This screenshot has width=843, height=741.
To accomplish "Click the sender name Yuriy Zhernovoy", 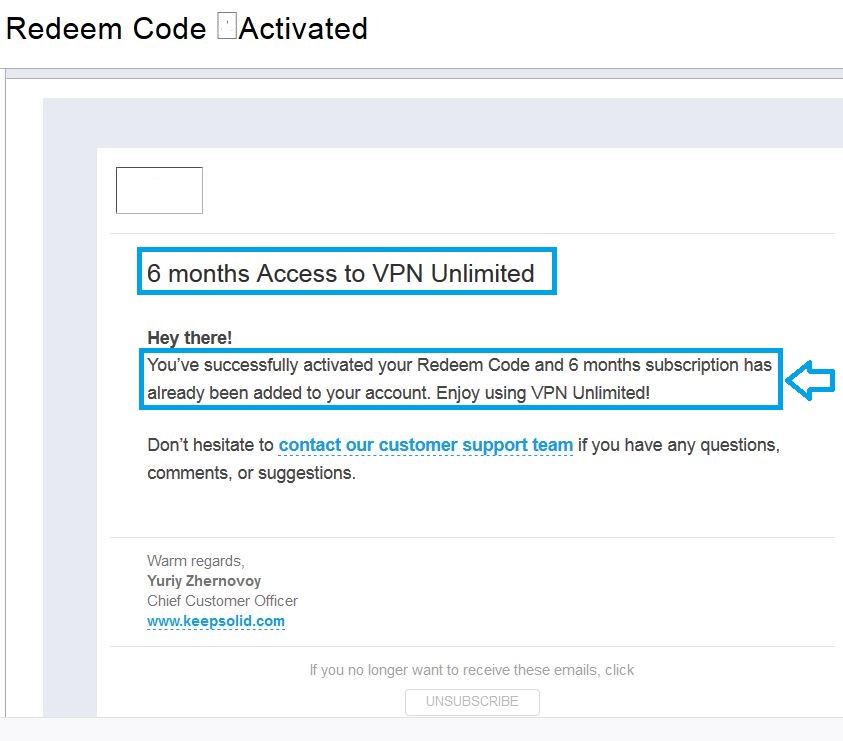I will [x=204, y=581].
